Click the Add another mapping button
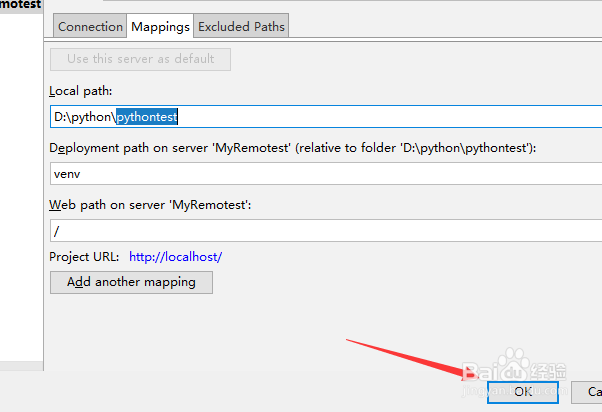This screenshot has height=412, width=602. tap(131, 282)
